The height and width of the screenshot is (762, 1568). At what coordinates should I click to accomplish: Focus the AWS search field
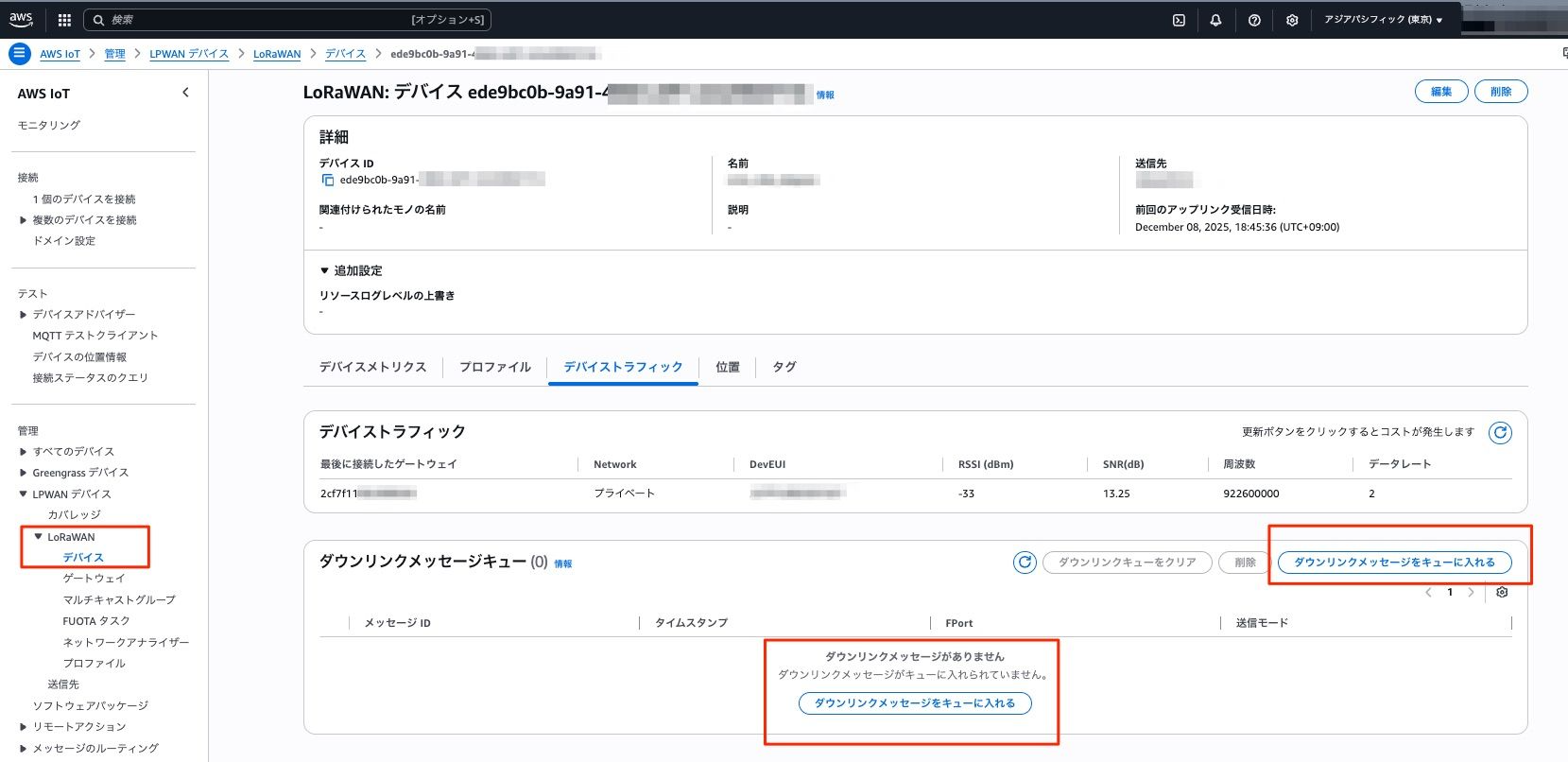tap(287, 20)
